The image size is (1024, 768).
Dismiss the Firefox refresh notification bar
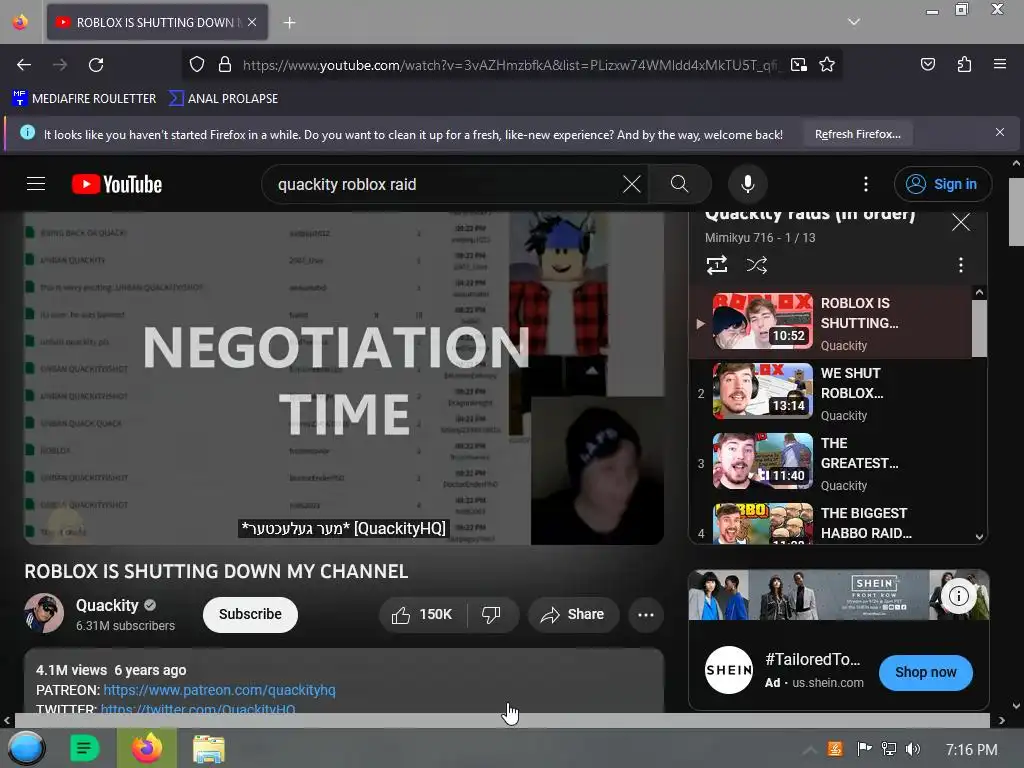1000,133
